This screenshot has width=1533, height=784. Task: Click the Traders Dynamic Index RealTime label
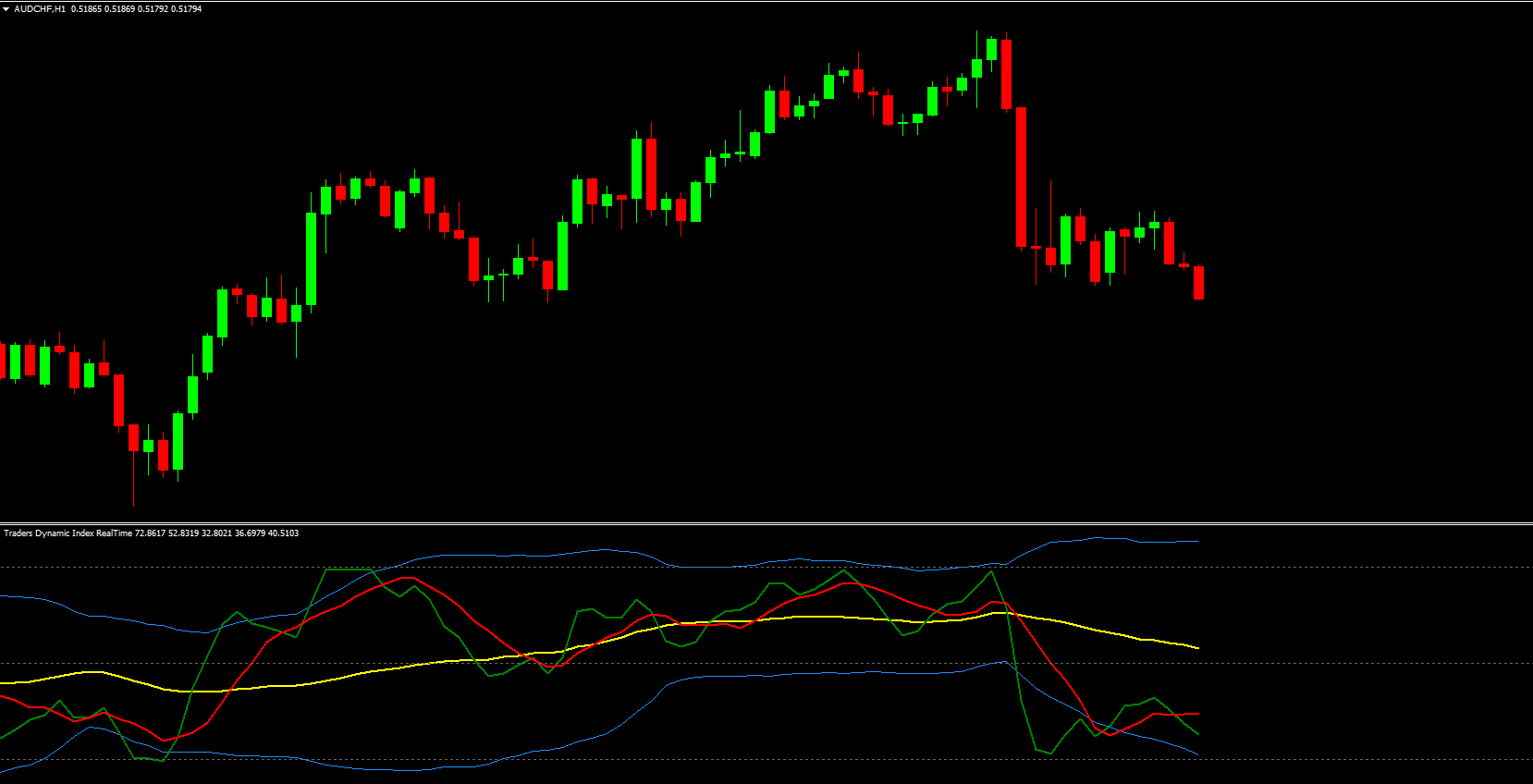click(x=67, y=533)
